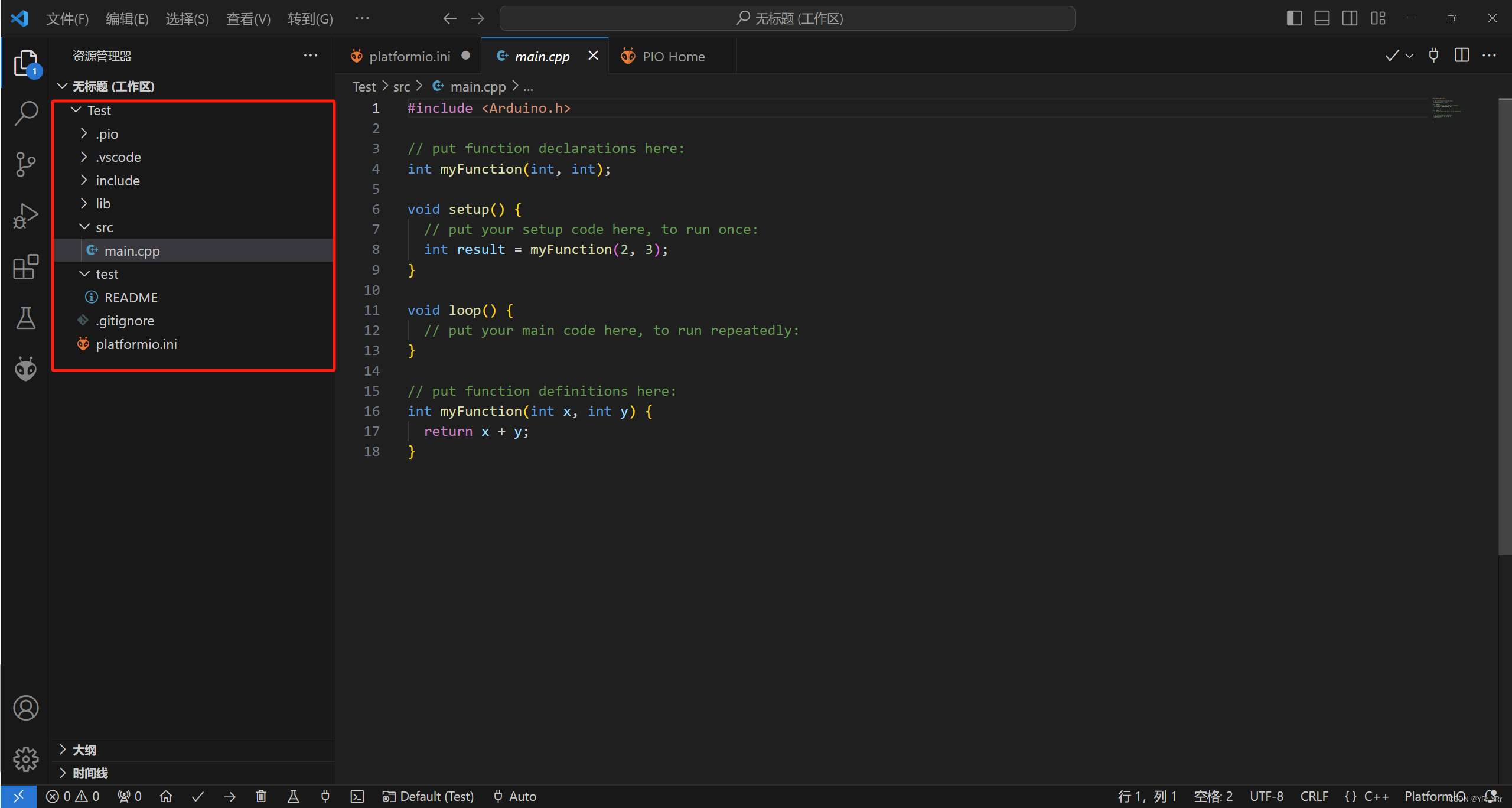Click the editor vertical scrollbar
1512x808 pixels.
tap(1504, 325)
